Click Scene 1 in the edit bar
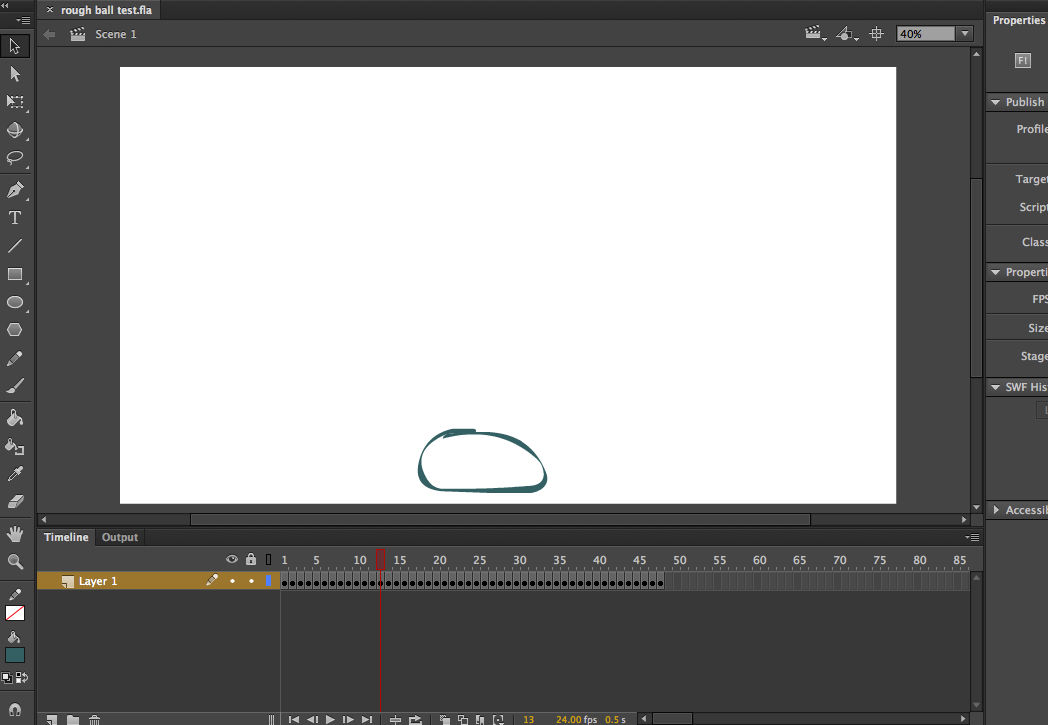Image resolution: width=1048 pixels, height=725 pixels. tap(116, 33)
